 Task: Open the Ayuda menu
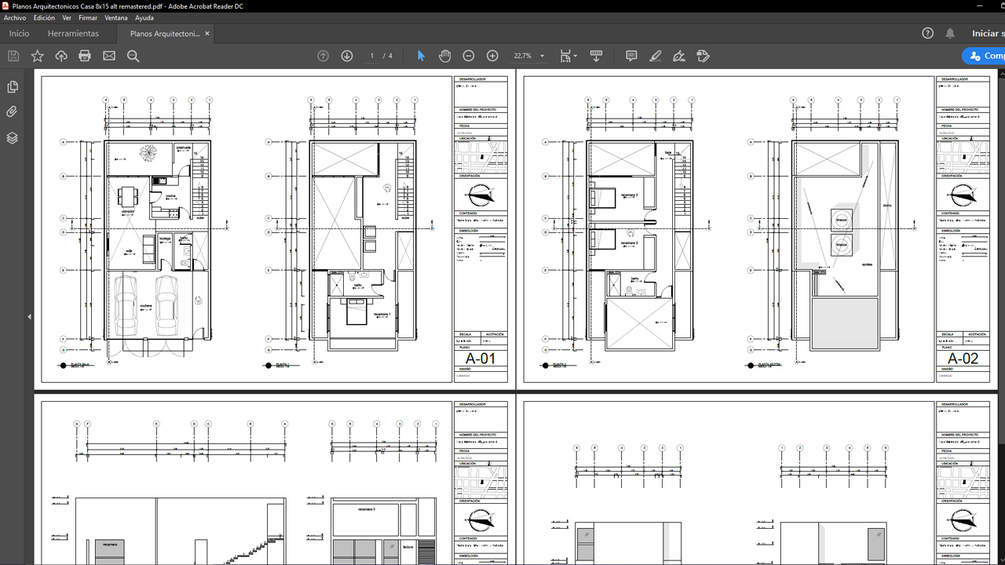coord(144,18)
